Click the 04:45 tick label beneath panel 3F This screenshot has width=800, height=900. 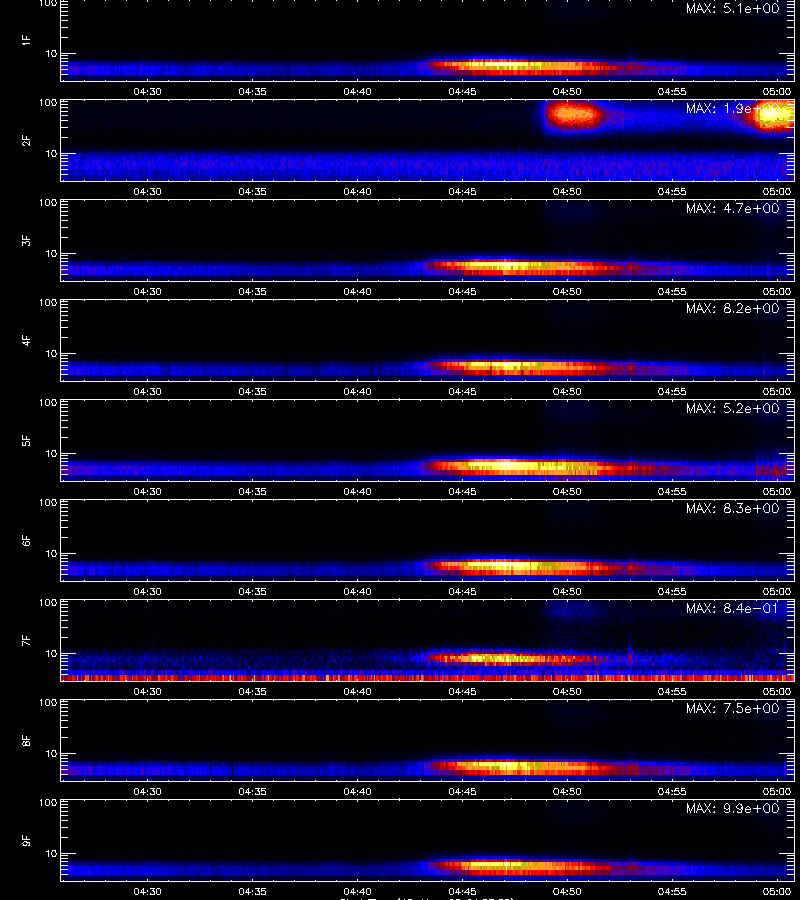pyautogui.click(x=462, y=291)
